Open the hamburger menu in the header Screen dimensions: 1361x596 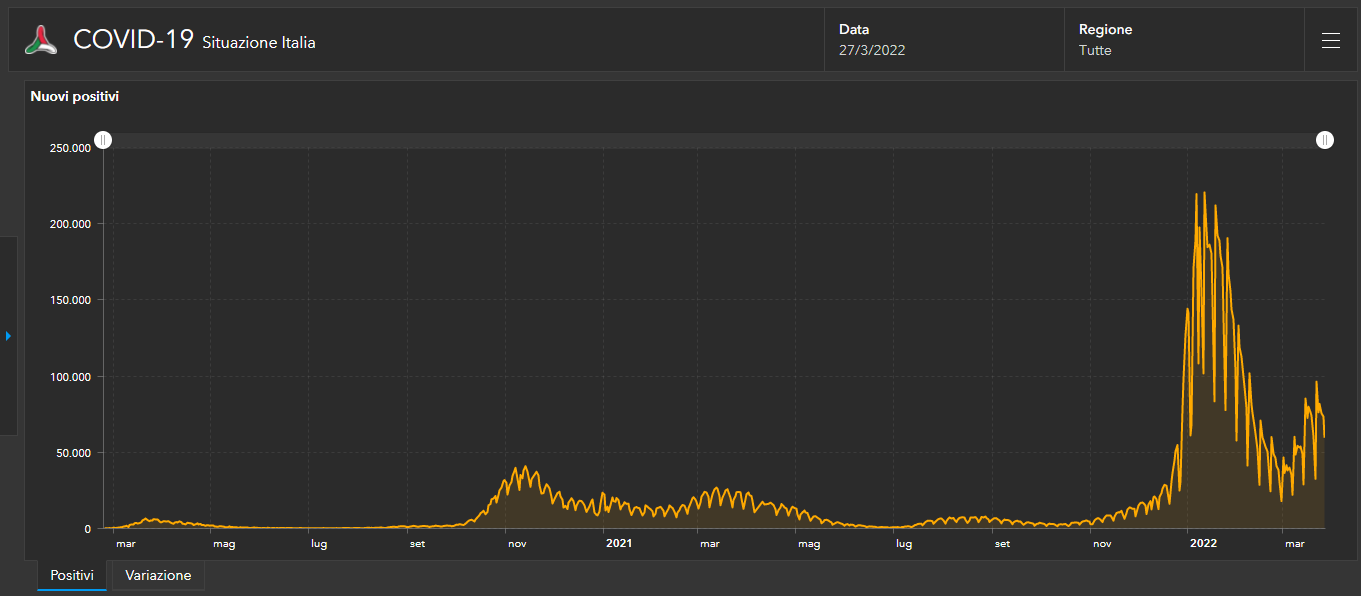[1330, 40]
